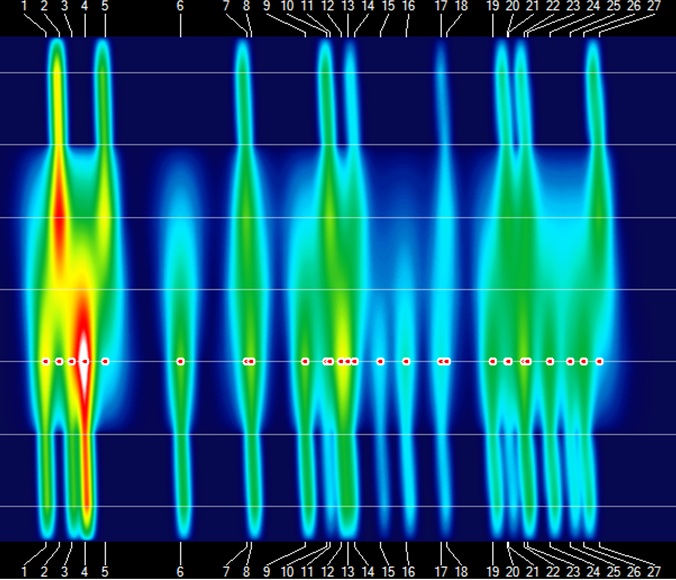
Task: Click lane label 10 in the bottom ruler
Action: [x=287, y=572]
